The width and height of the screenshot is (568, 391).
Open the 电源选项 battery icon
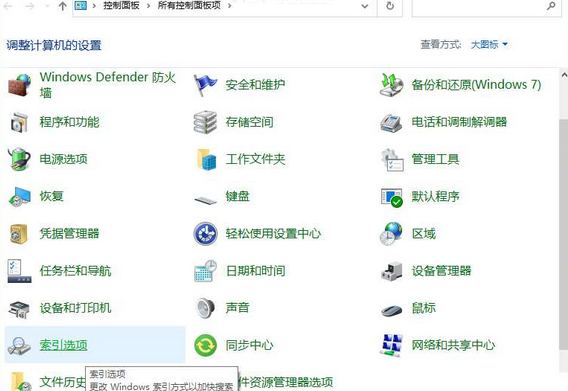pos(19,159)
